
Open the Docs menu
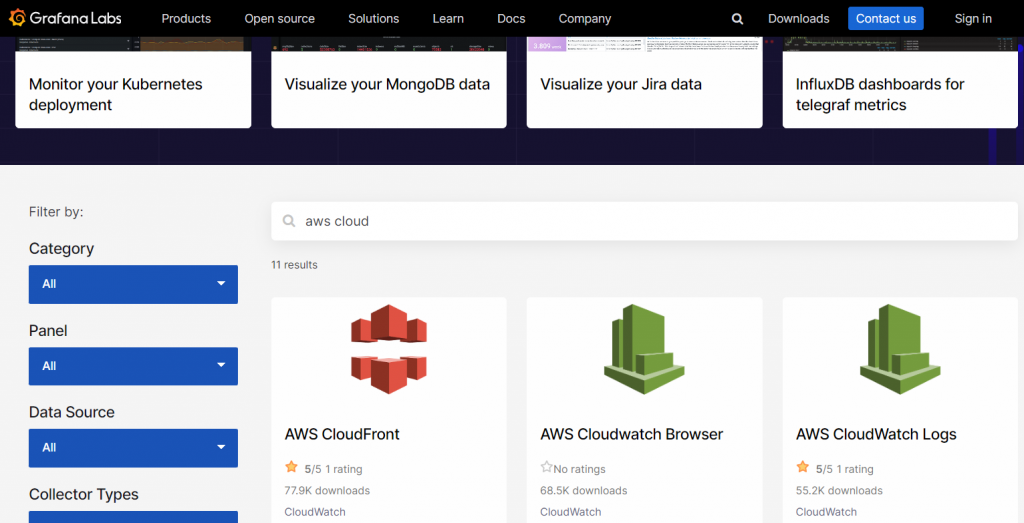pos(511,19)
